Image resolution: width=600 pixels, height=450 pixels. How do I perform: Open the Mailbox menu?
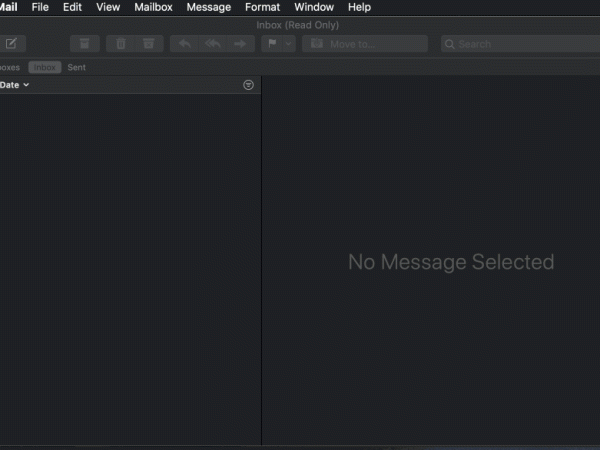click(x=153, y=7)
